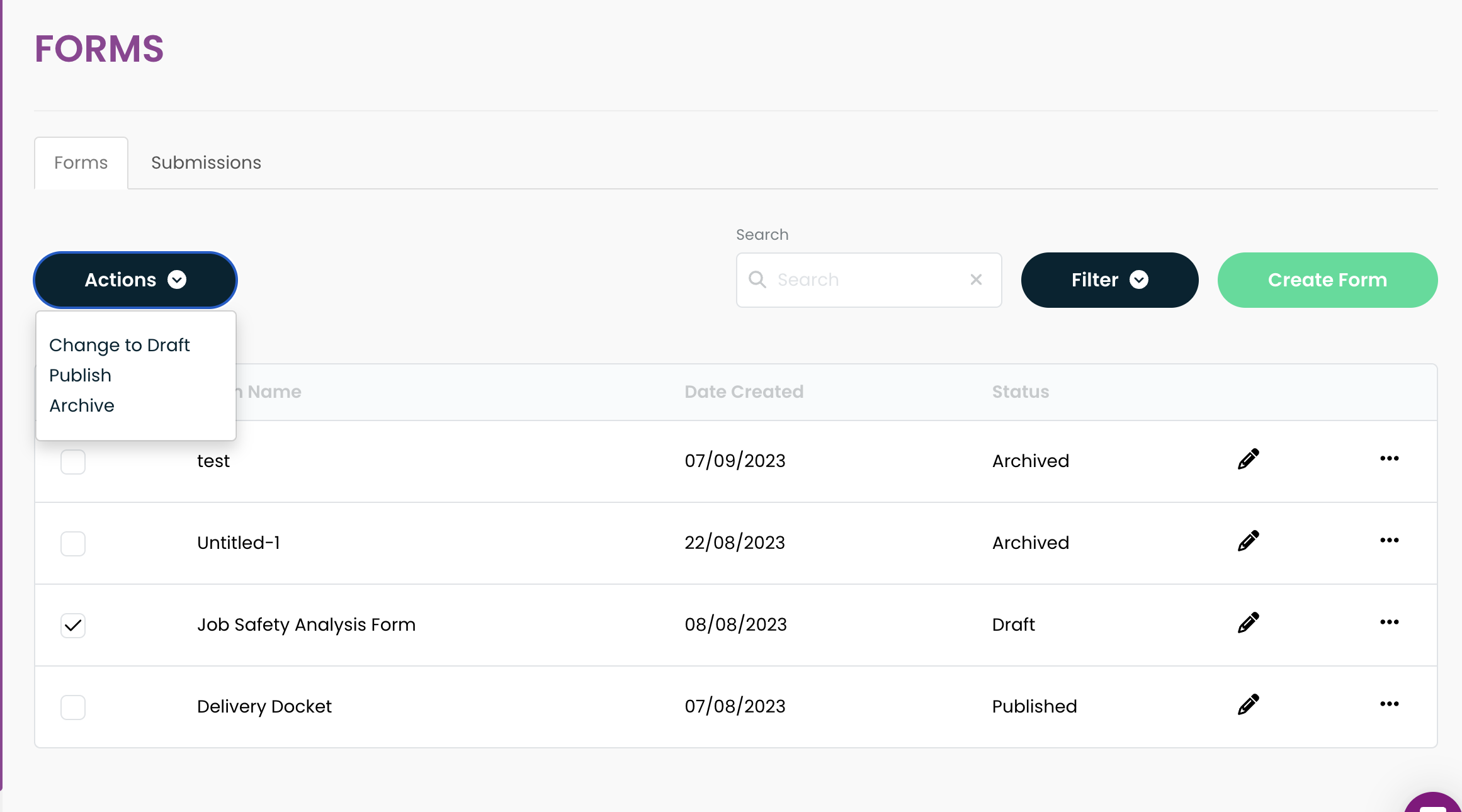The height and width of the screenshot is (812, 1462).
Task: Edit Untitled-1 form via pencil icon
Action: pyautogui.click(x=1248, y=541)
